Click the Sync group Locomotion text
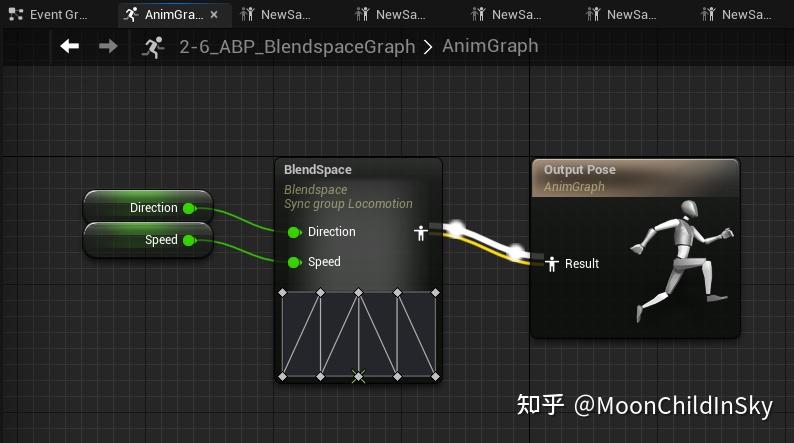Screen dimensions: 794x443 [348, 204]
